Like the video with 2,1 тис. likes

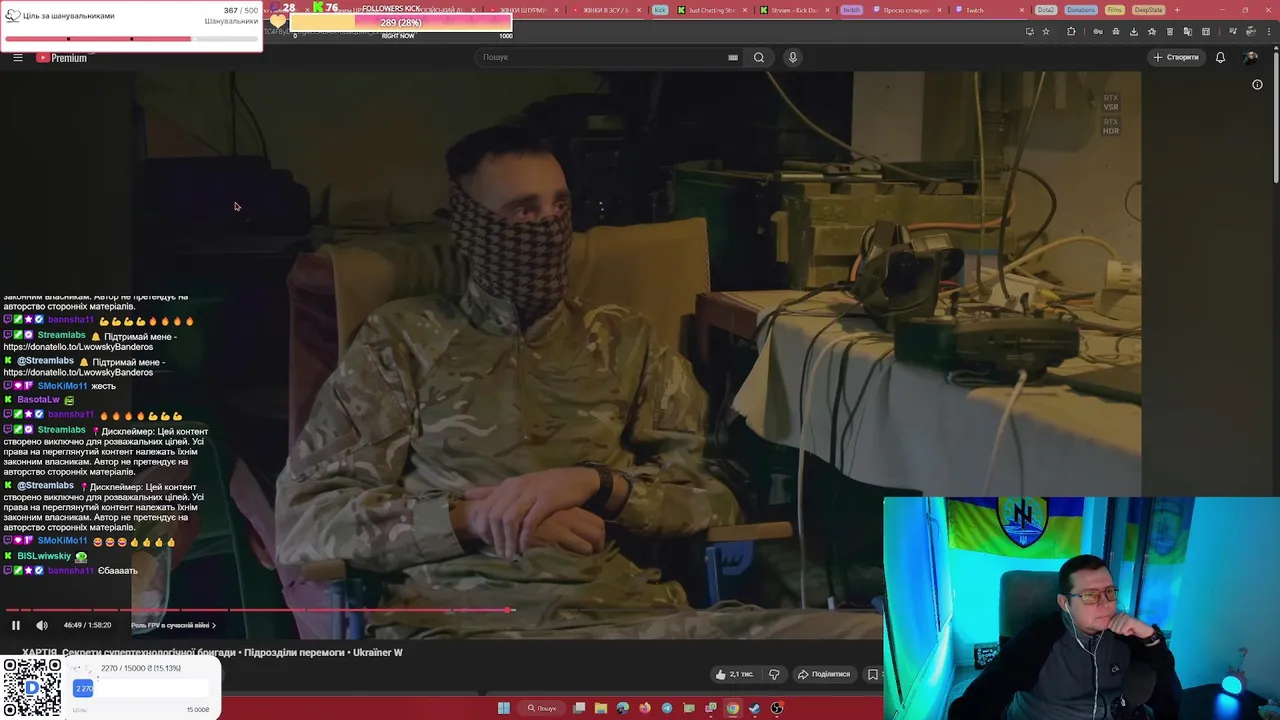coord(734,674)
